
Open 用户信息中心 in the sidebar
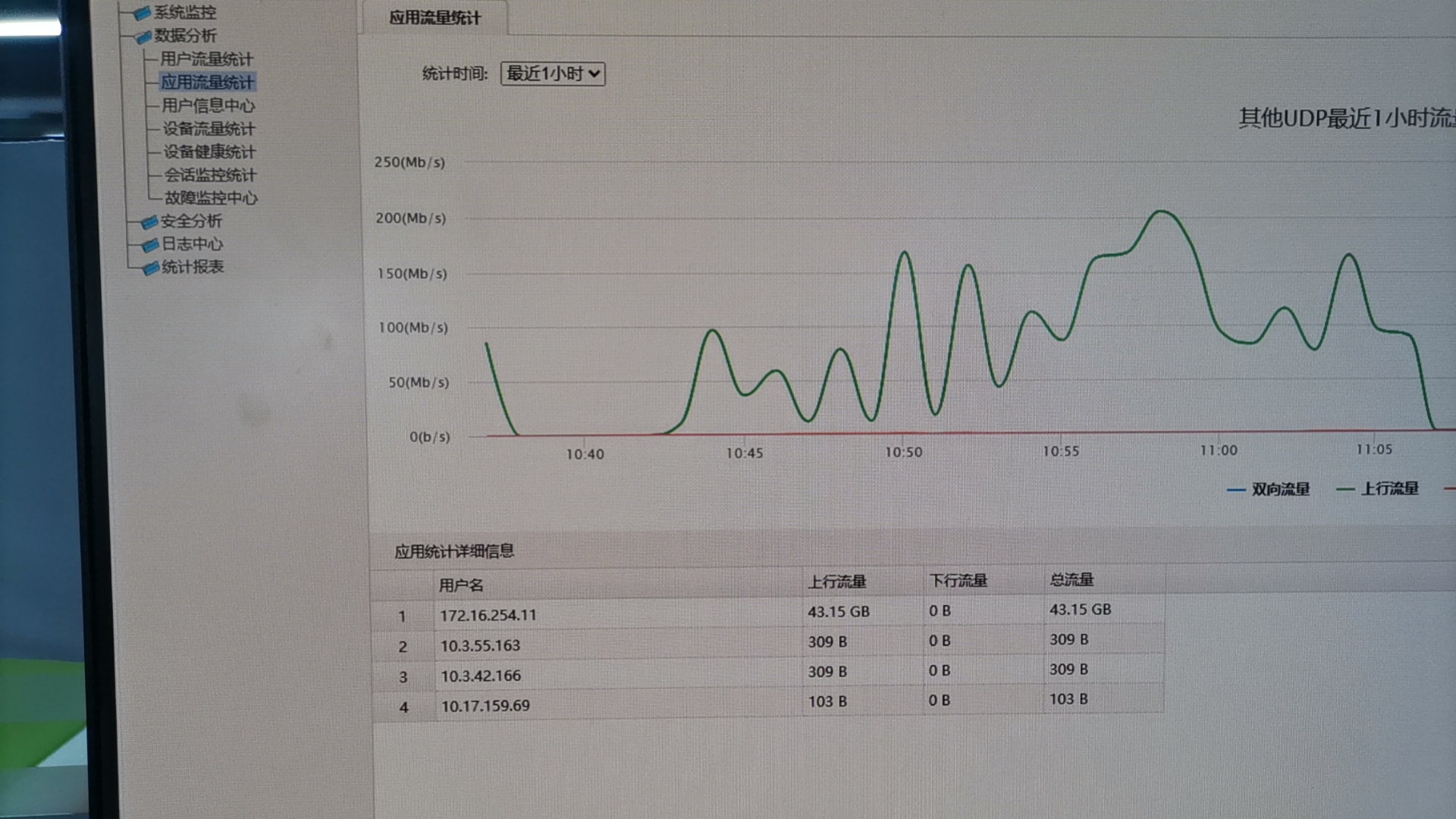tap(208, 105)
